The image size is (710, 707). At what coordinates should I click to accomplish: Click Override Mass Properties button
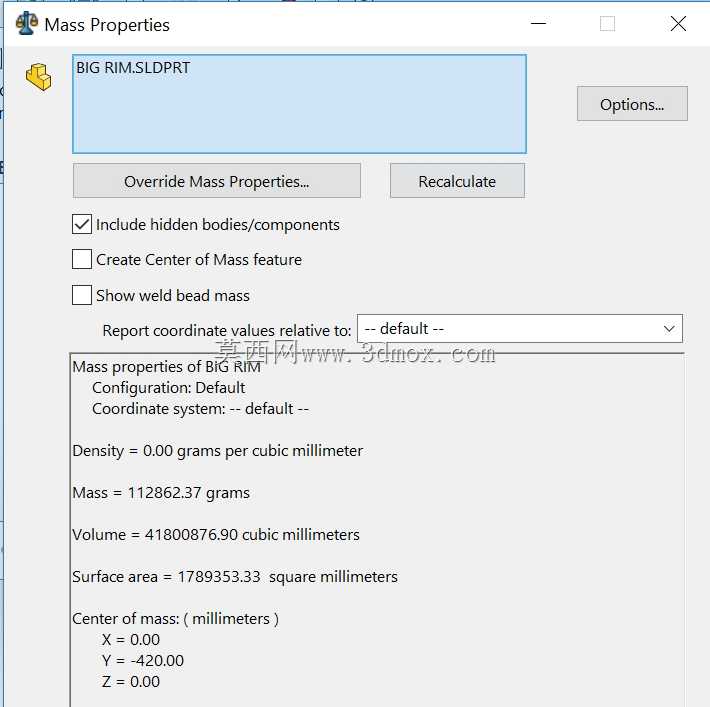click(217, 181)
